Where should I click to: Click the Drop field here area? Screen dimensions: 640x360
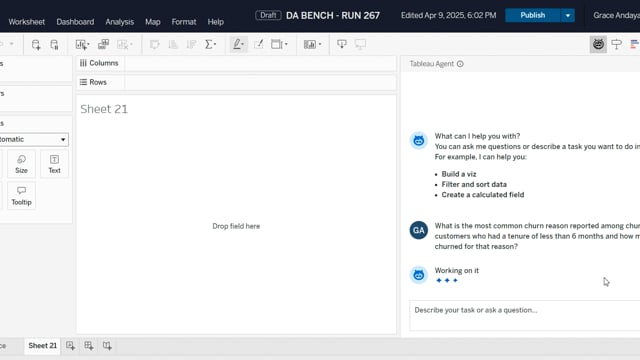click(236, 226)
